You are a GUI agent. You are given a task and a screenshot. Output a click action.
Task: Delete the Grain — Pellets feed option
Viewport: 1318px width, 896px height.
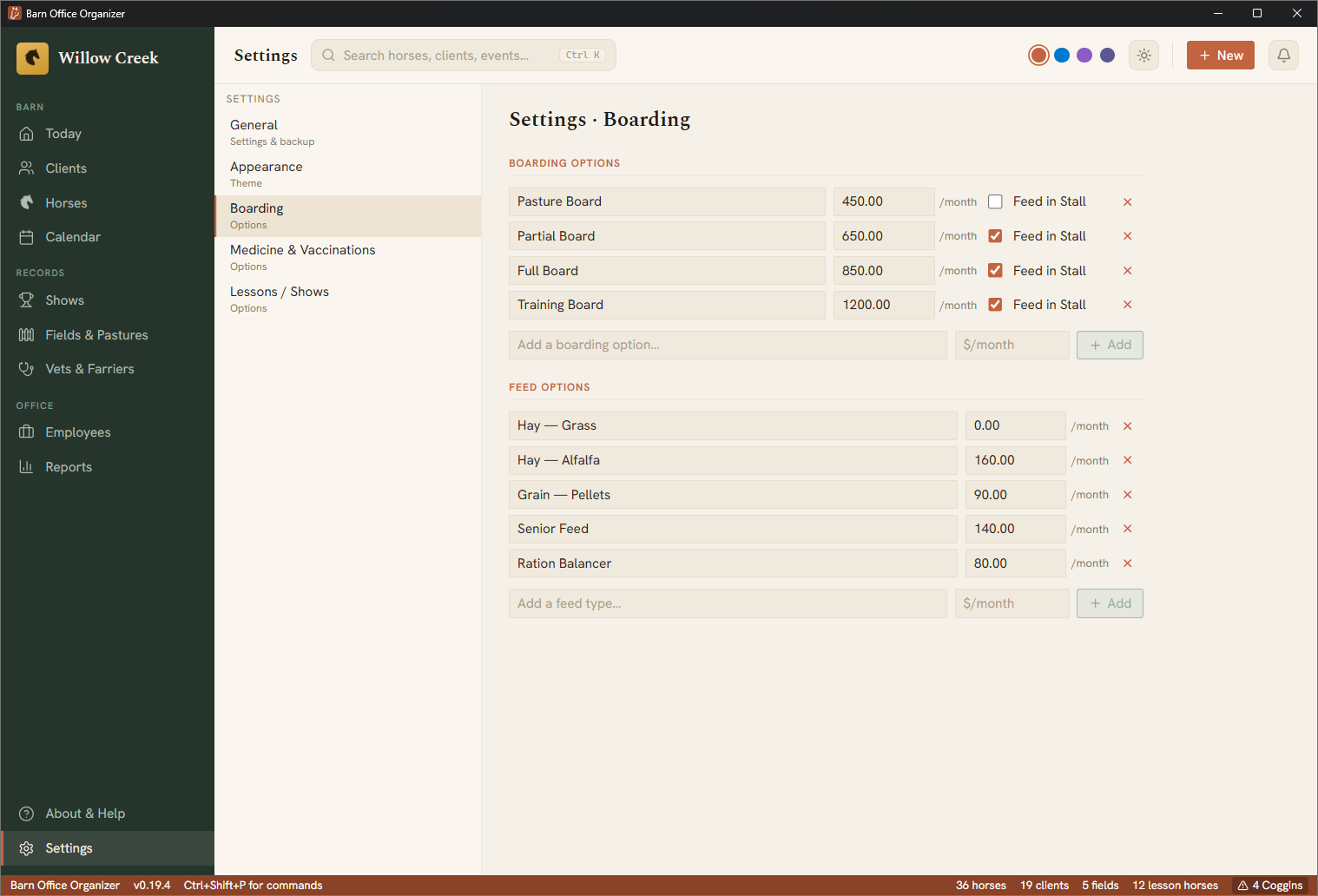[x=1127, y=495]
